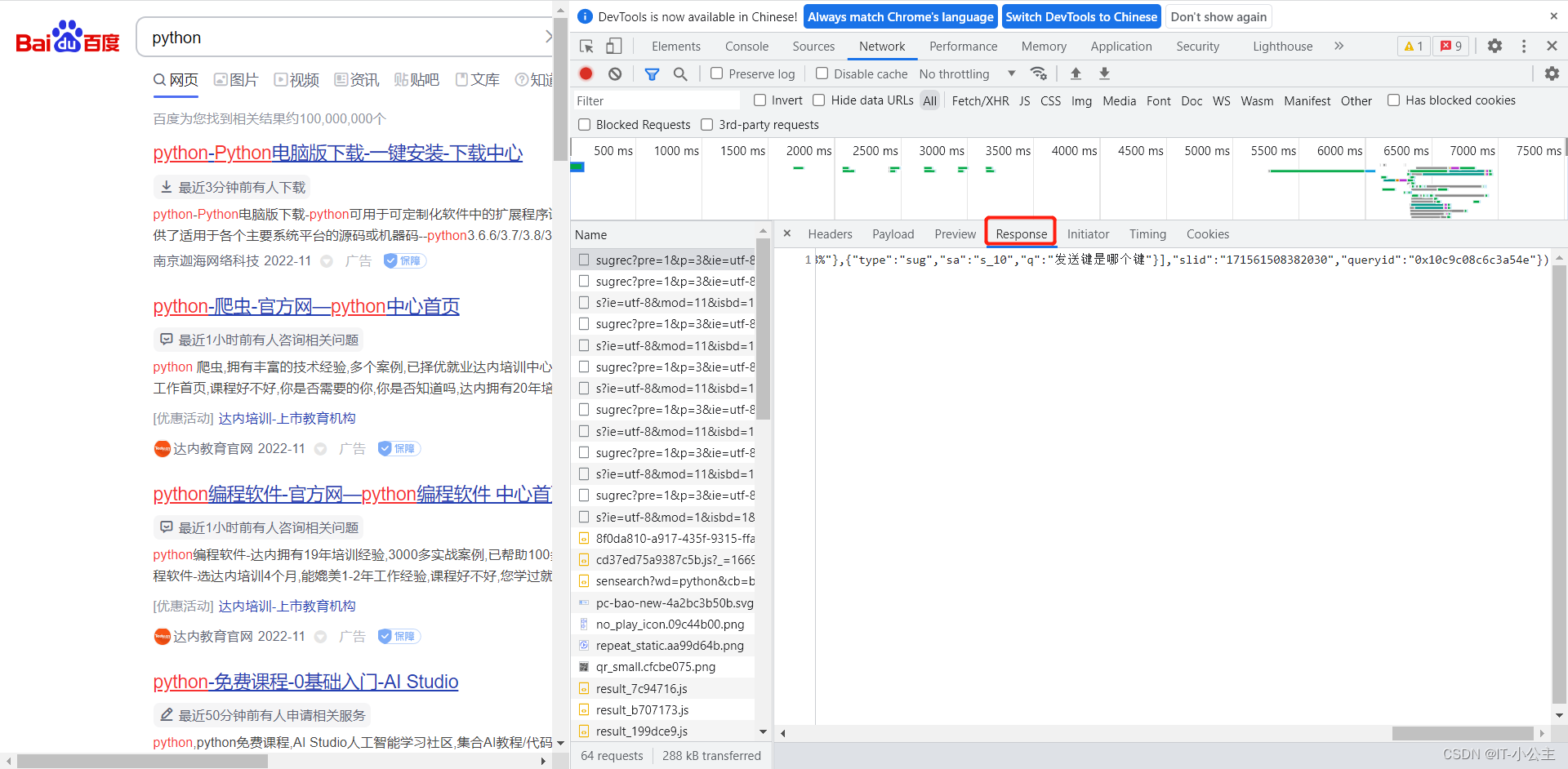Open Baidu 贴吧 tab

416,79
